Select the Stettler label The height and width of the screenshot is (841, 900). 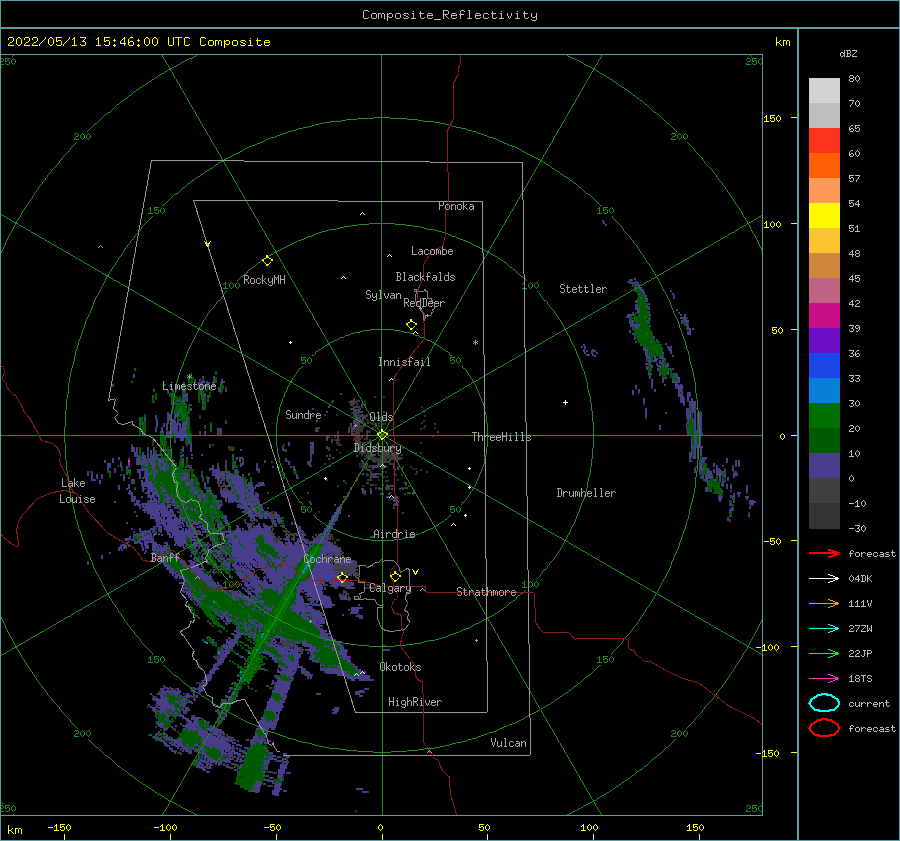point(583,289)
